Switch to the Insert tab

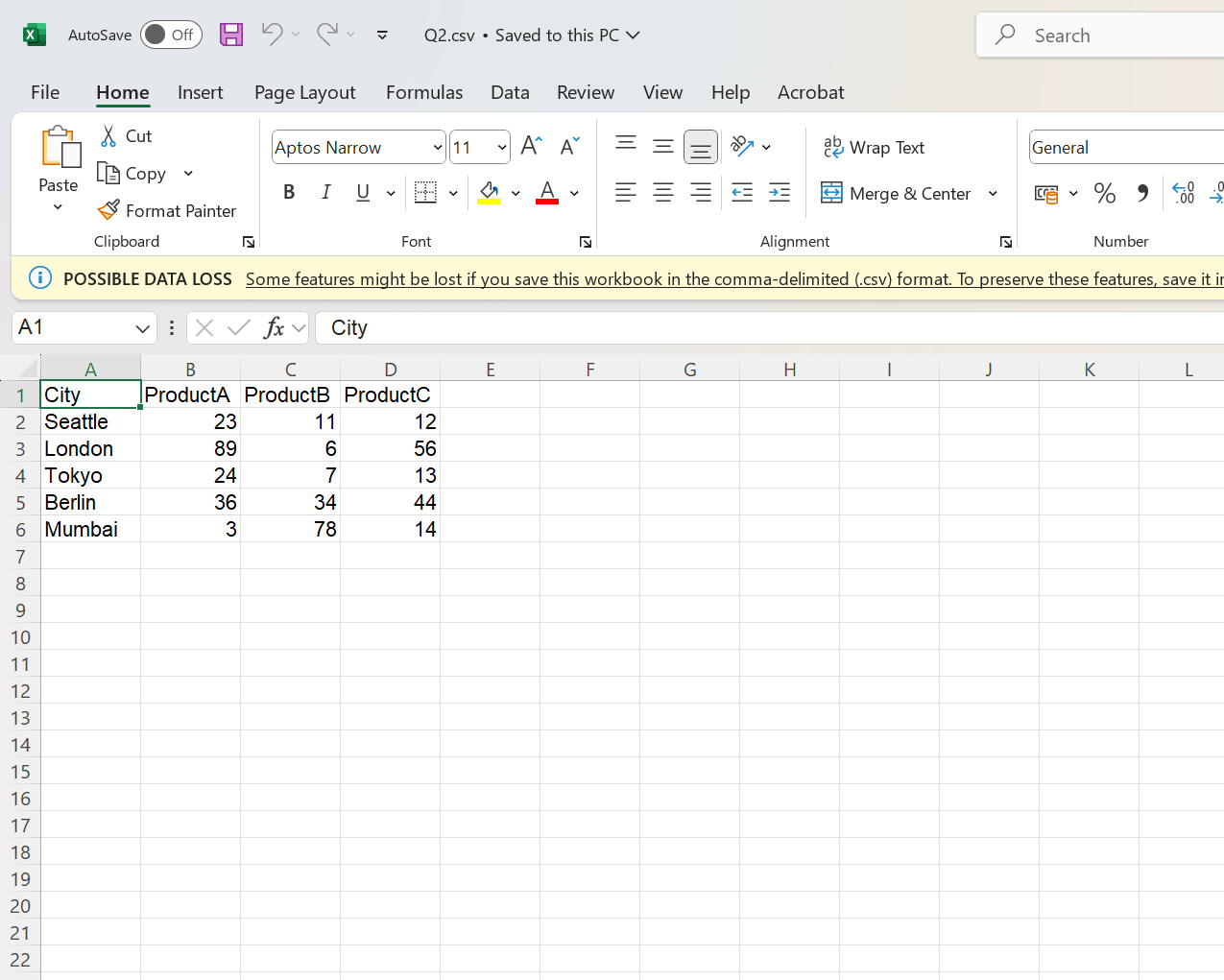point(200,92)
